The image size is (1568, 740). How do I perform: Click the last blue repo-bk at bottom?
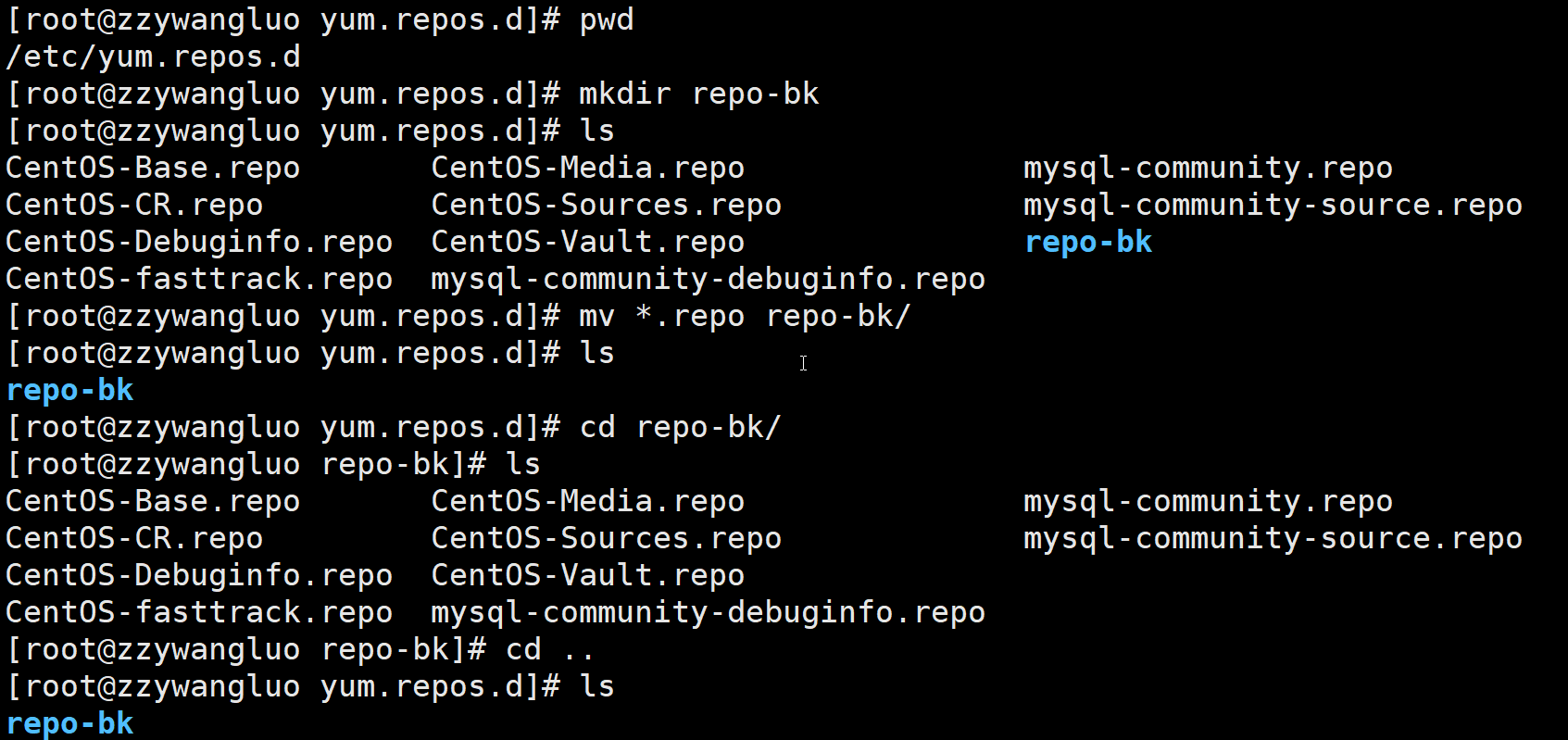coord(69,724)
